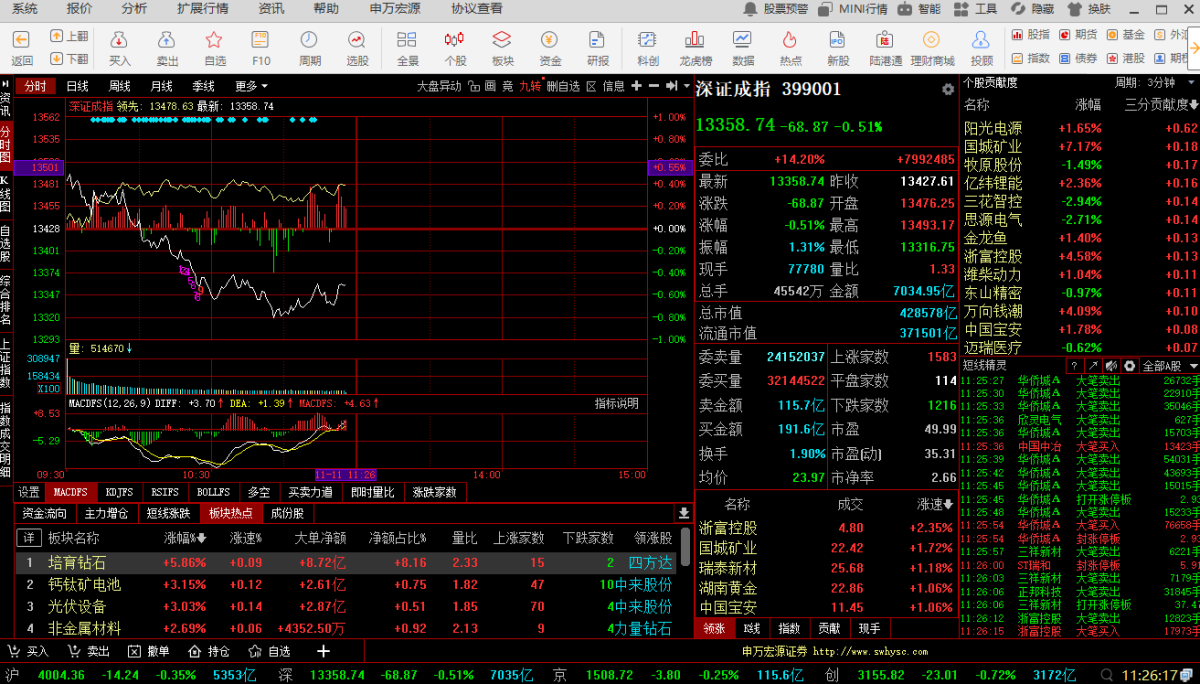Click the 指标说明 button
Viewport: 1200px width, 684px height.
tap(616, 404)
